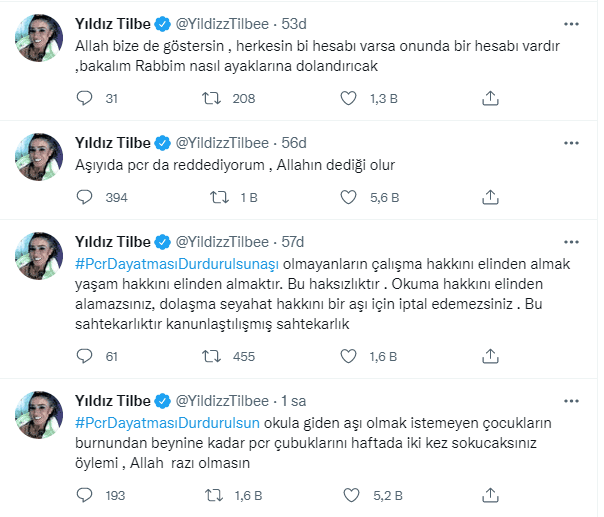Open the @YildizzTilbee handle on the 56d tweet

(226, 140)
